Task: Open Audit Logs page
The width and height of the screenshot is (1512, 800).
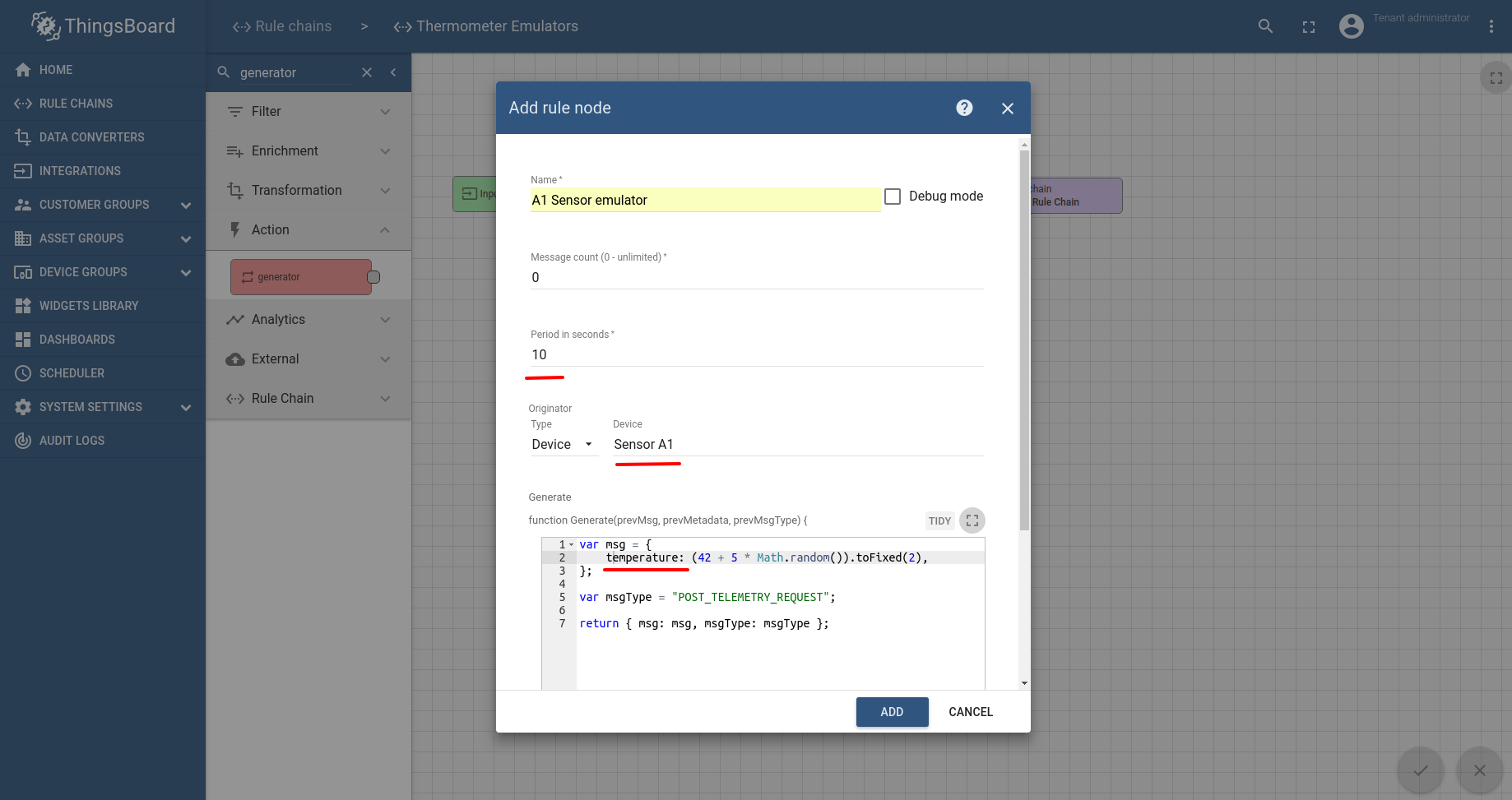Action: tap(103, 441)
